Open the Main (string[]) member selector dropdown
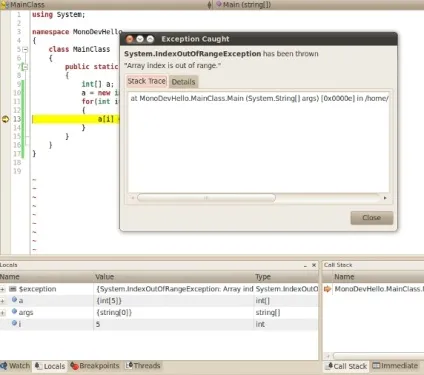The width and height of the screenshot is (424, 375). (x=318, y=5)
